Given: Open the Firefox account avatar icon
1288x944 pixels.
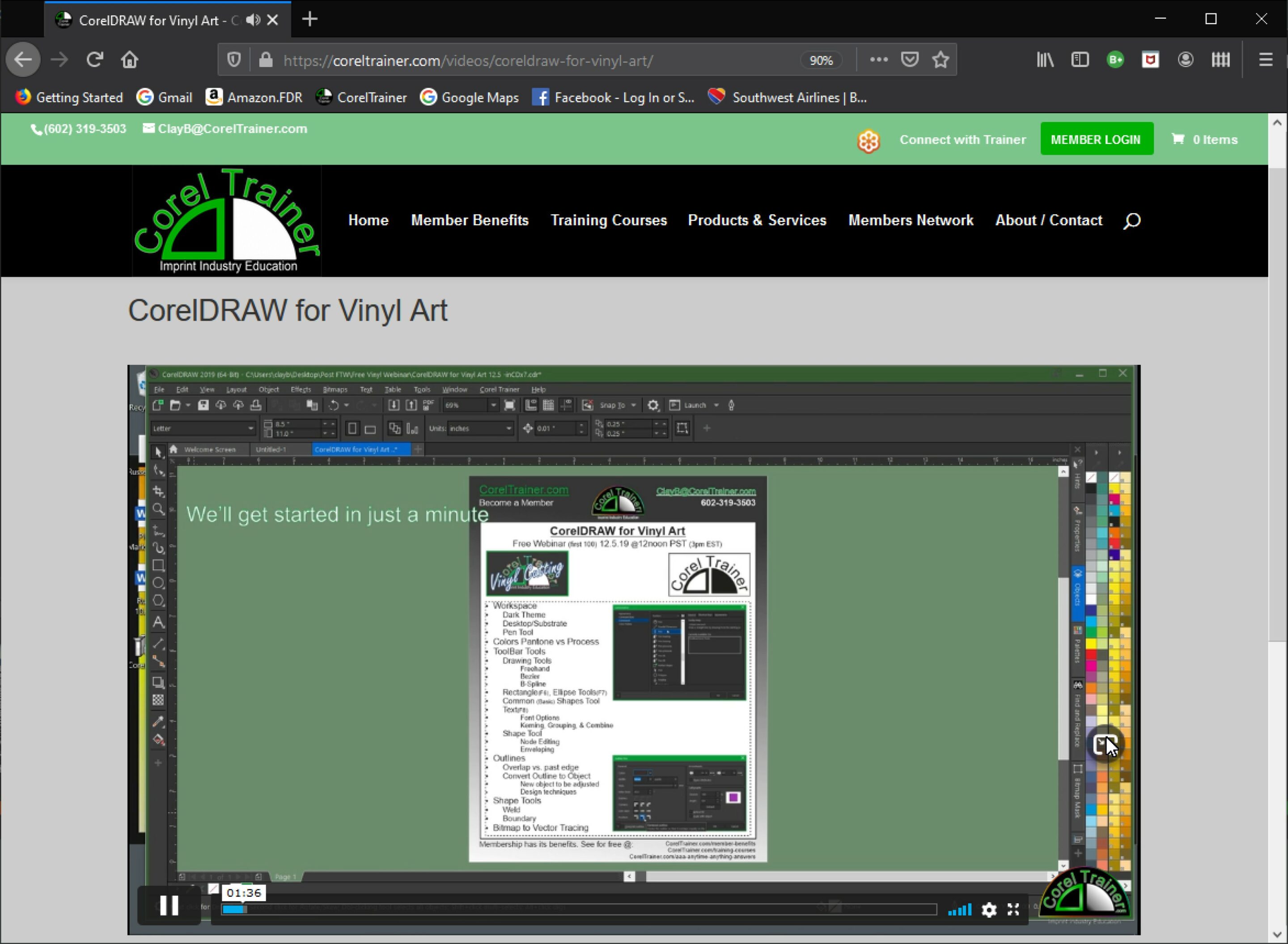Looking at the screenshot, I should [x=1186, y=59].
